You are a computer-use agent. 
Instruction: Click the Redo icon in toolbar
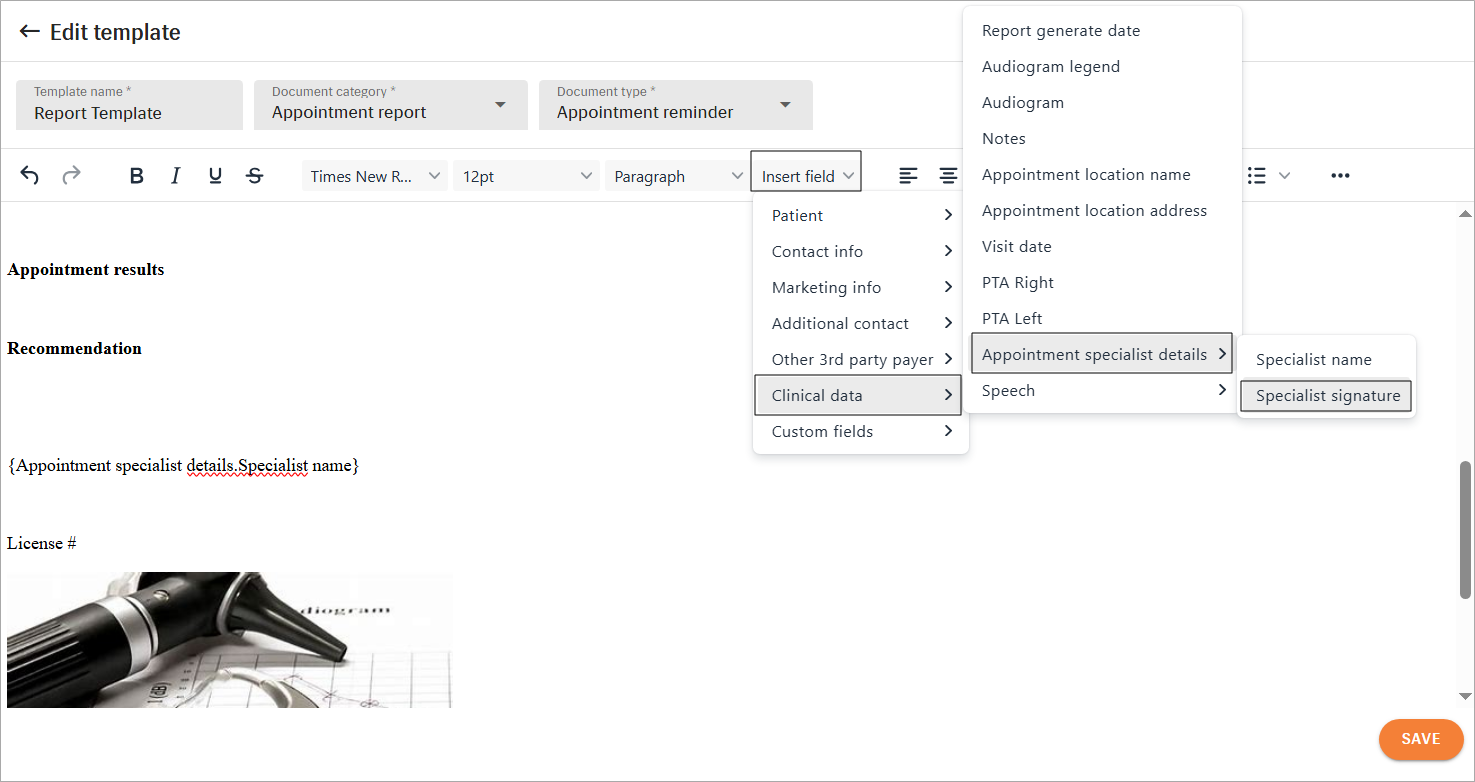[71, 176]
